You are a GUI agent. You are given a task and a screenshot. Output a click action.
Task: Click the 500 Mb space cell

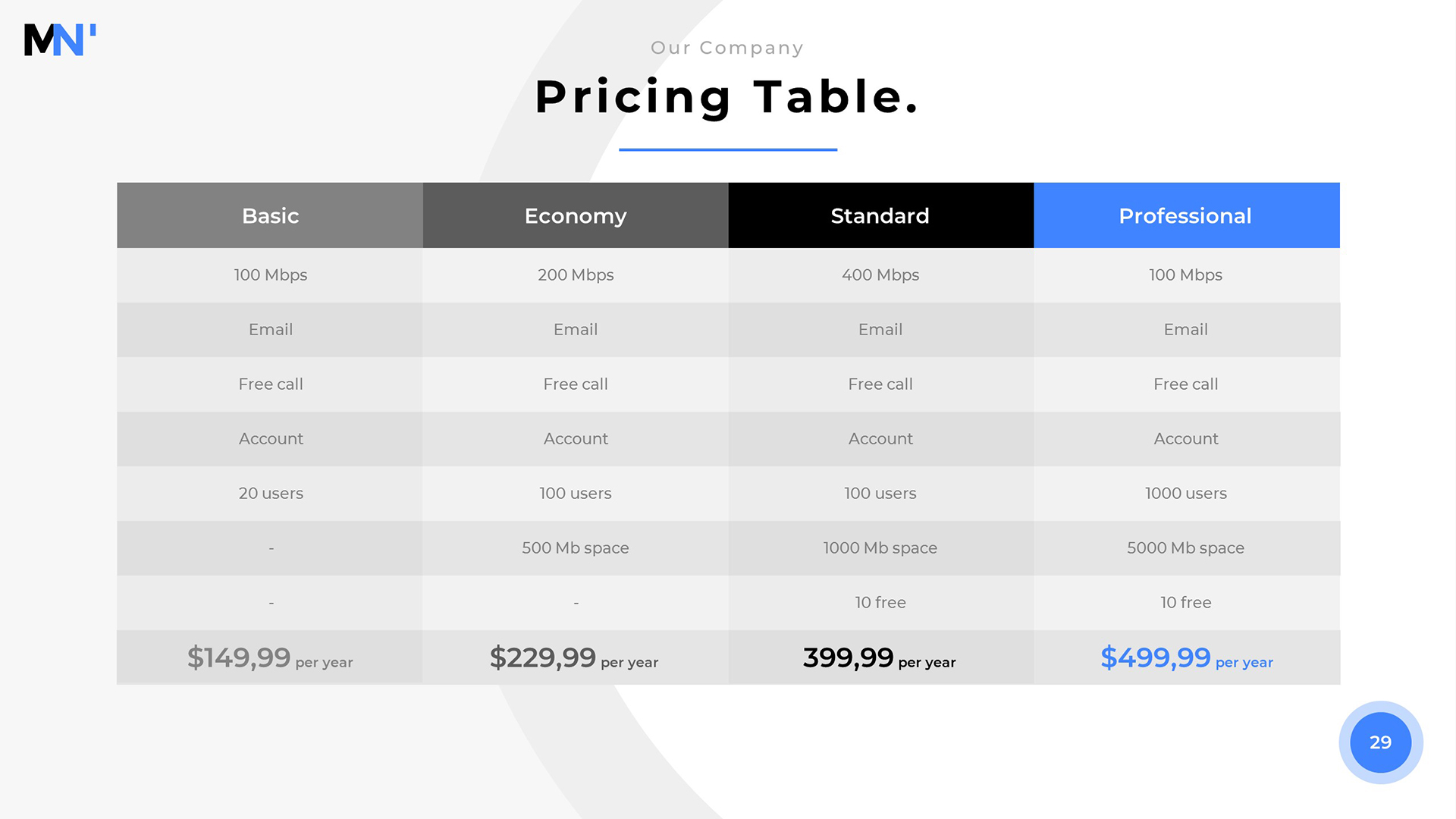(576, 548)
